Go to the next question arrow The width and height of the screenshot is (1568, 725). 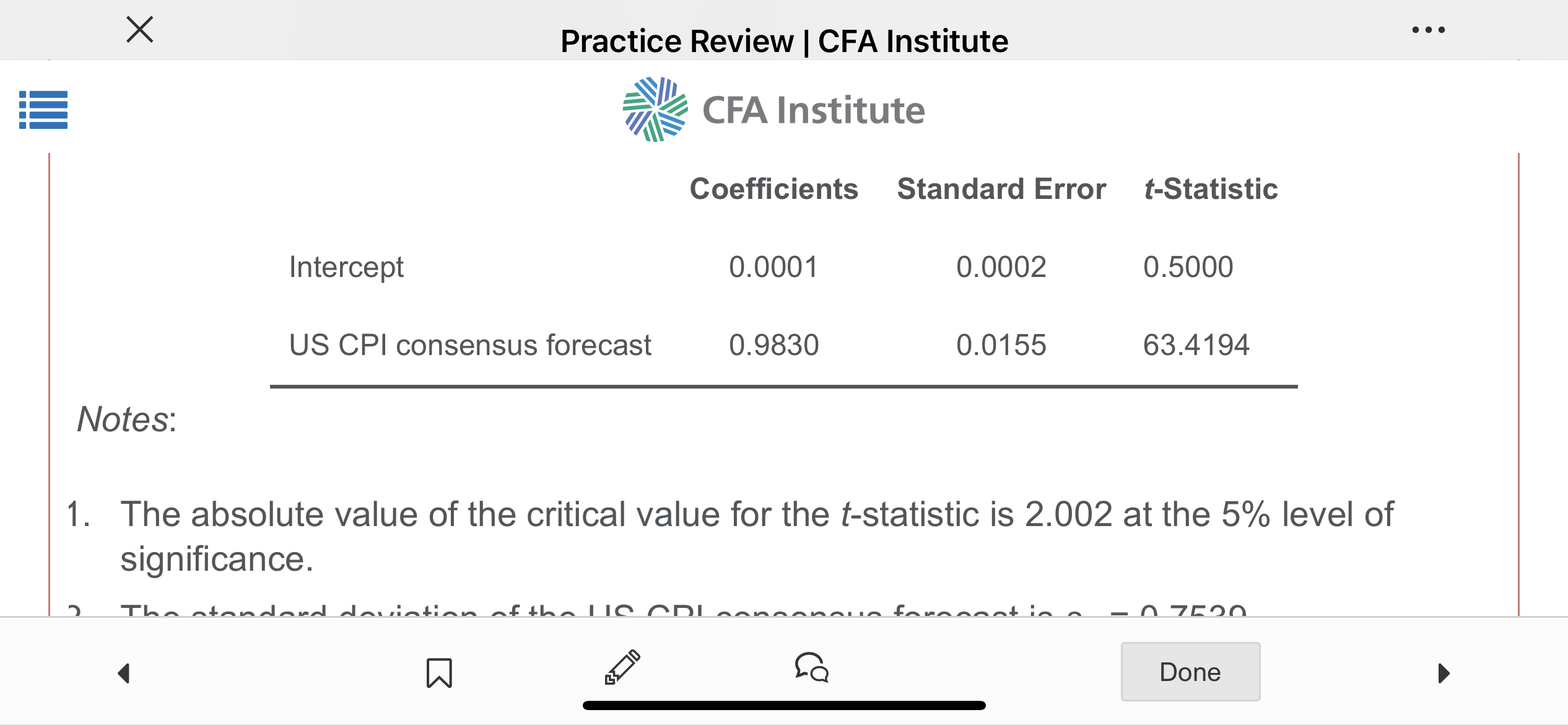point(1444,673)
